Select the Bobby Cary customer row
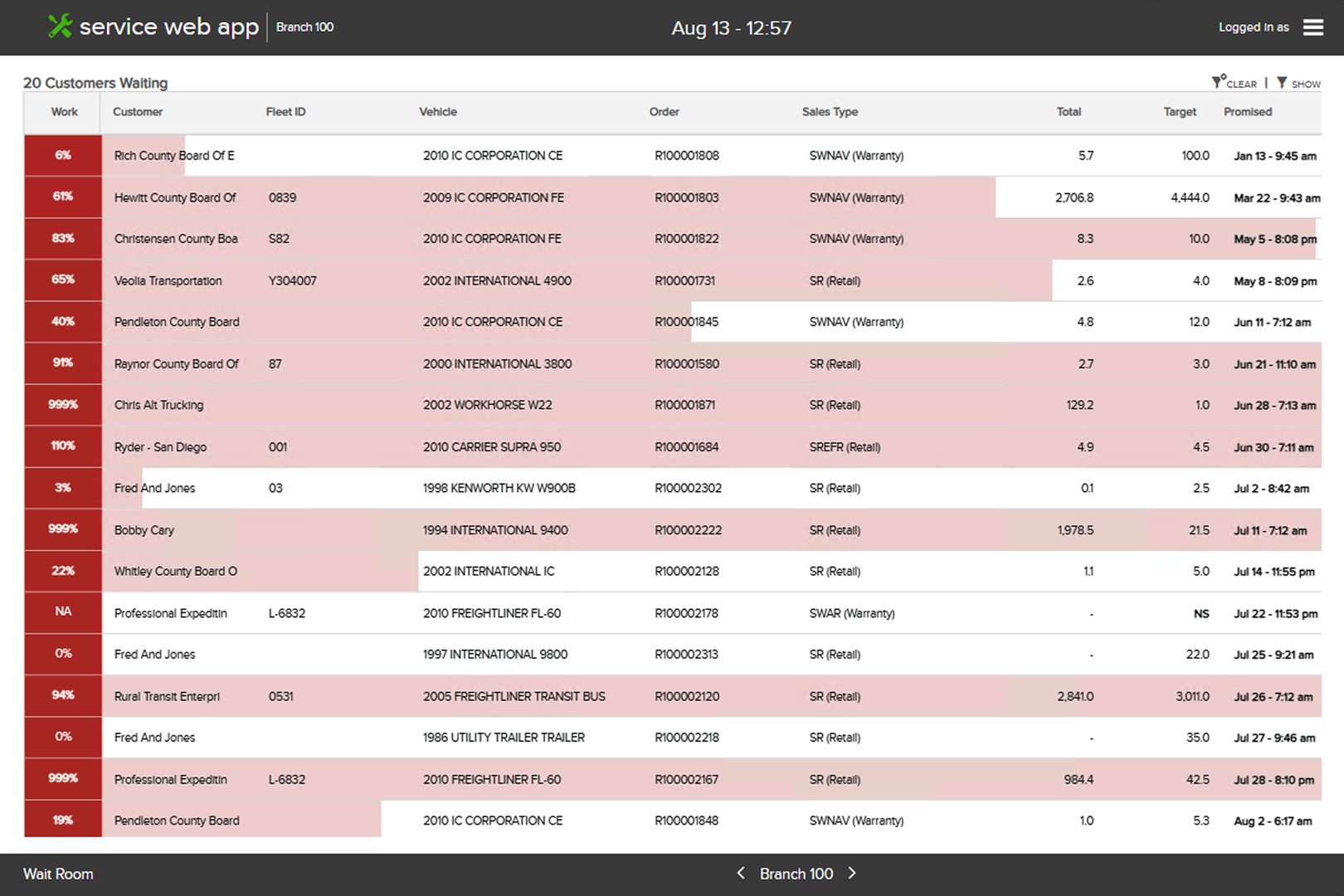This screenshot has width=1344, height=896. pos(144,530)
